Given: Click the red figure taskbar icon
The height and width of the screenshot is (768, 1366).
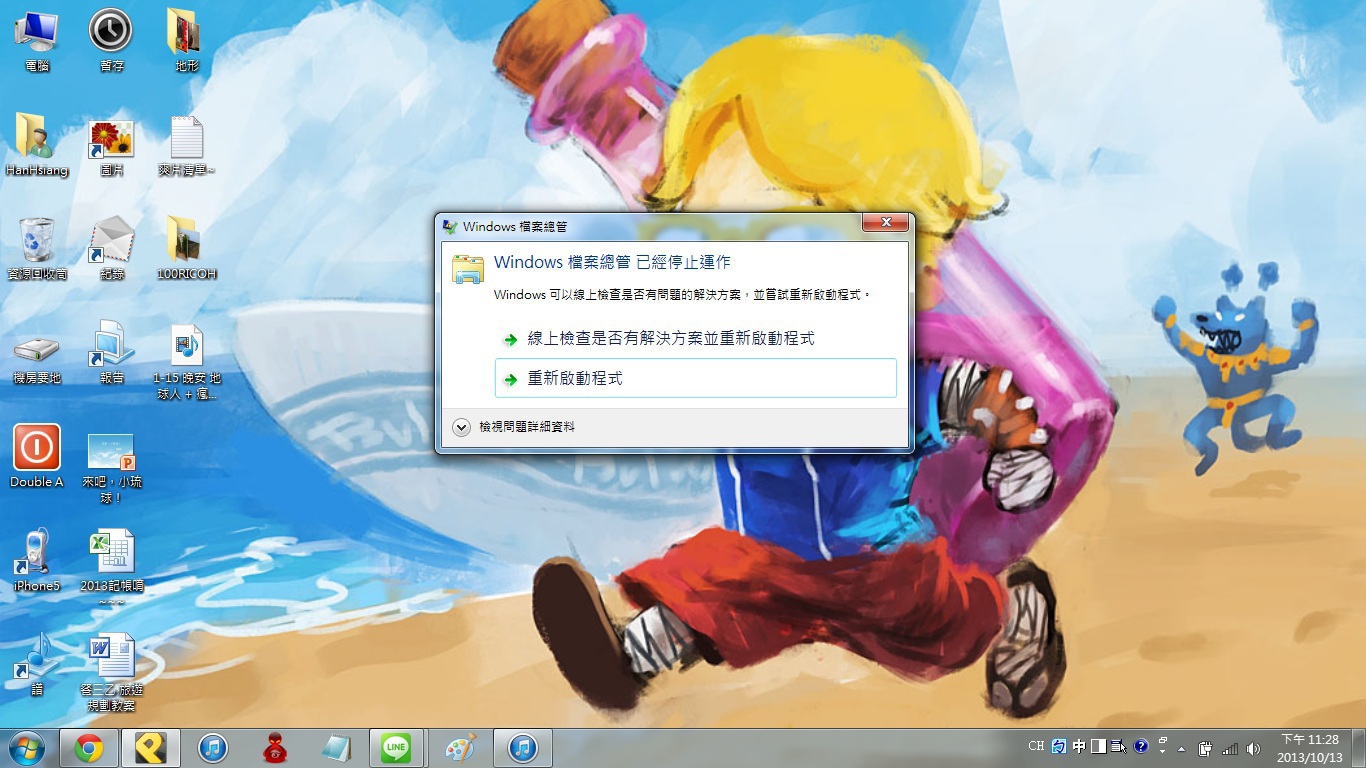Looking at the screenshot, I should pyautogui.click(x=275, y=748).
